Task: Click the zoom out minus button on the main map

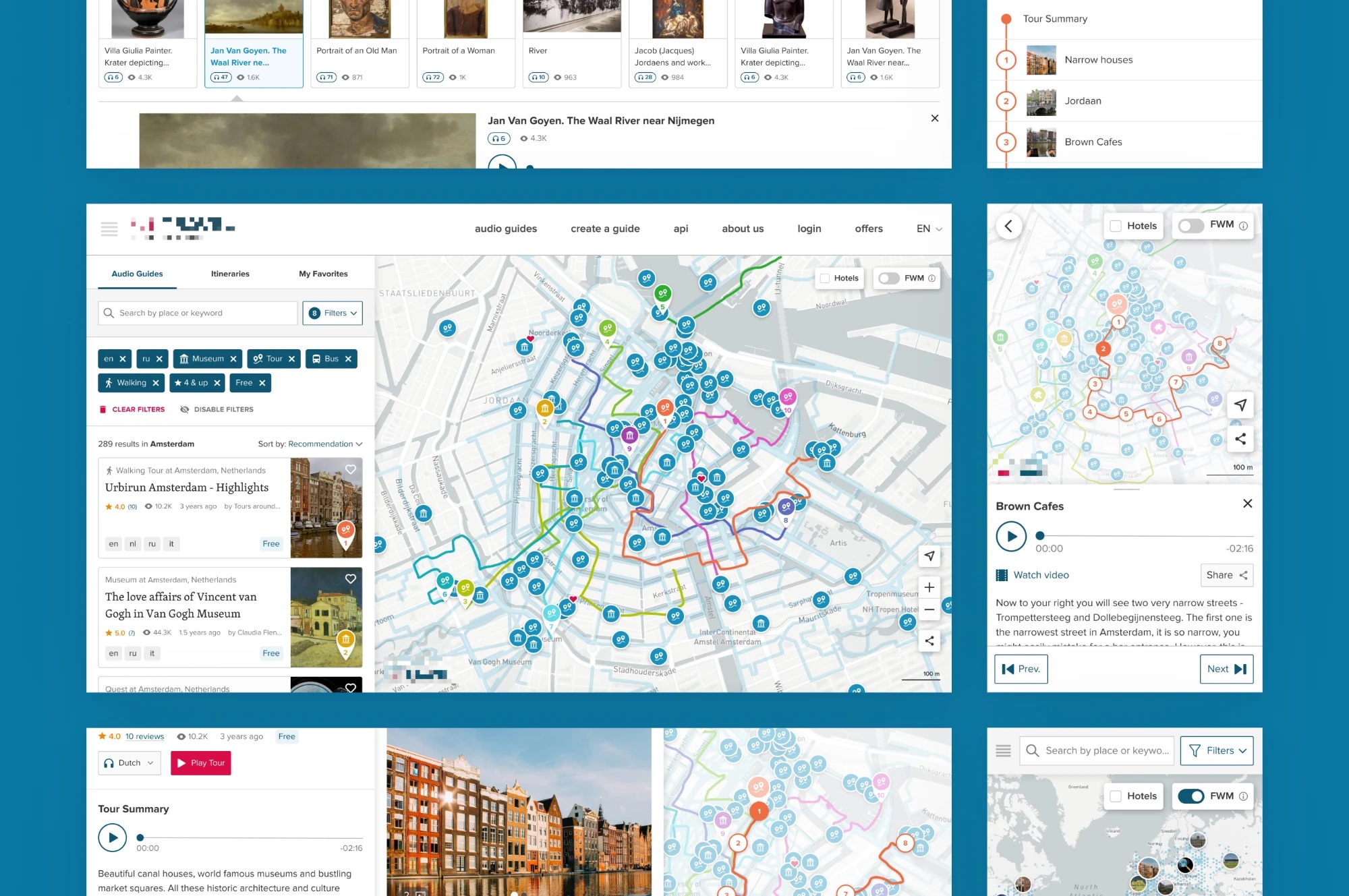Action: click(929, 609)
